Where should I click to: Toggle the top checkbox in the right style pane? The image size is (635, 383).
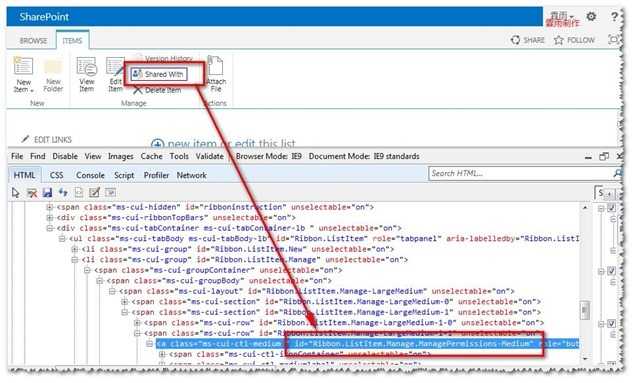point(612,208)
